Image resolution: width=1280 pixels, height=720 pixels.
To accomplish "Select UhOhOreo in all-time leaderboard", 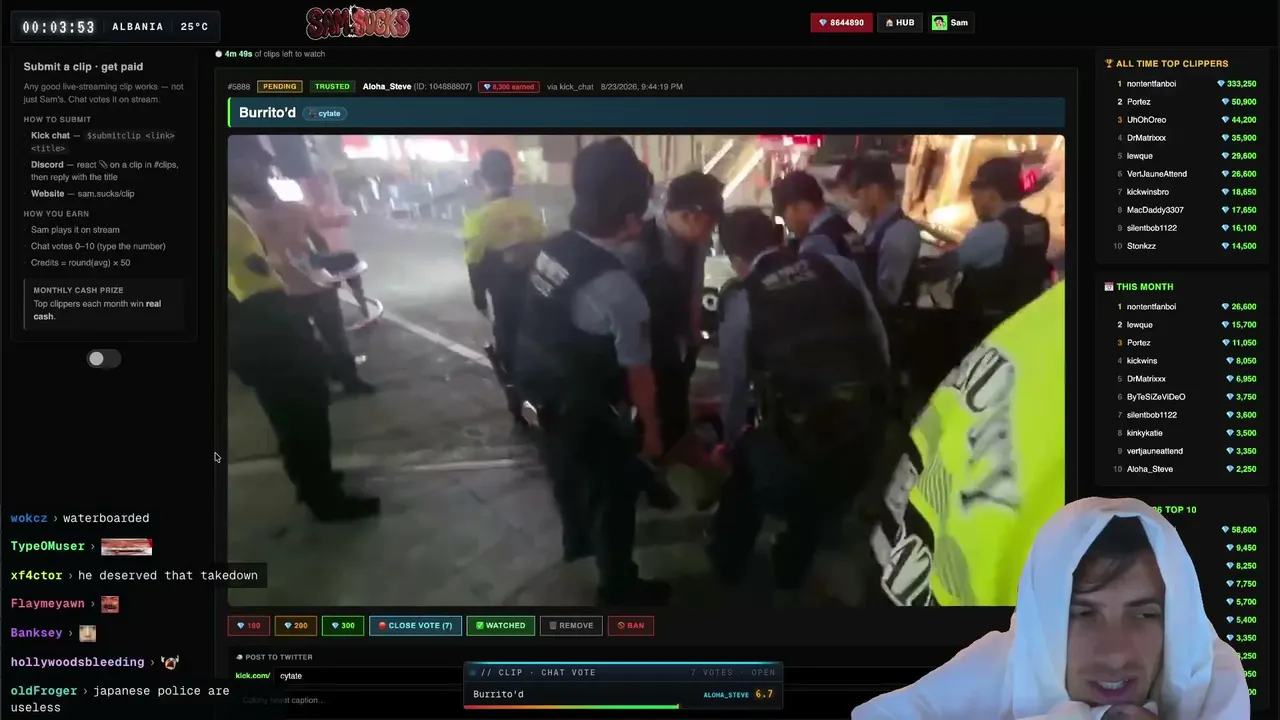I will pyautogui.click(x=1146, y=120).
